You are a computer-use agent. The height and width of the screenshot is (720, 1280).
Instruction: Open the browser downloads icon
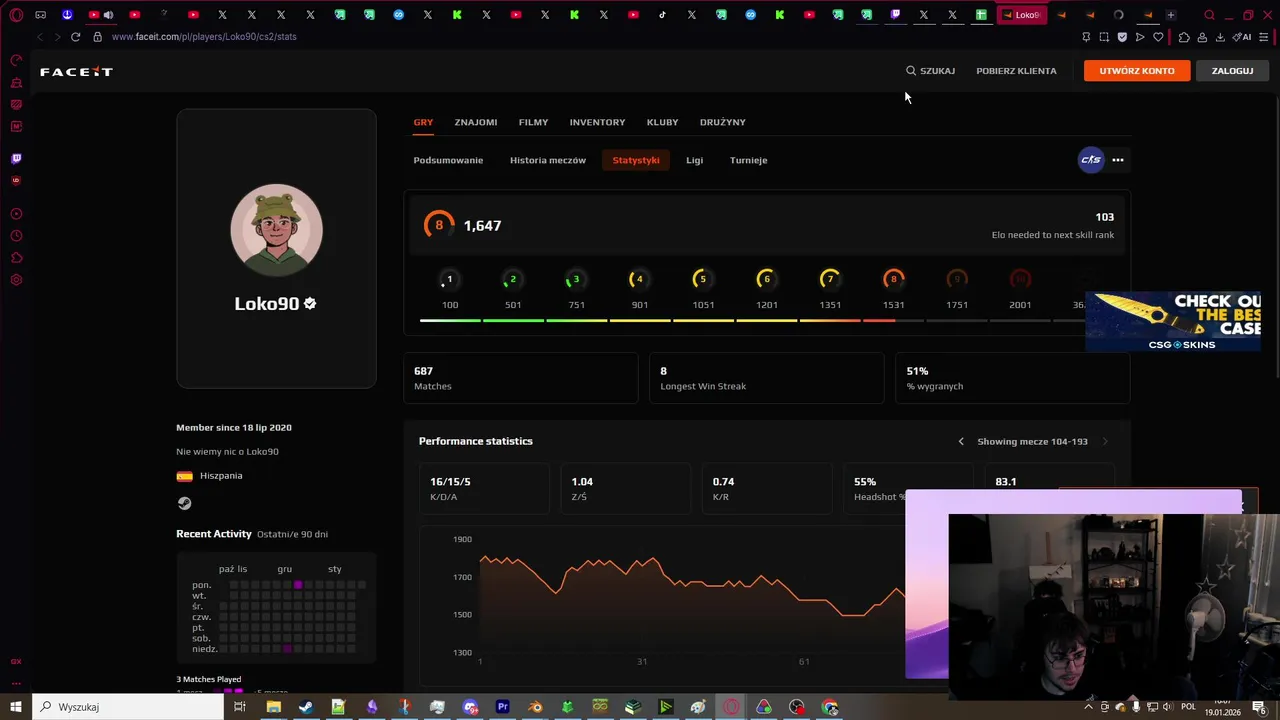(x=1220, y=37)
